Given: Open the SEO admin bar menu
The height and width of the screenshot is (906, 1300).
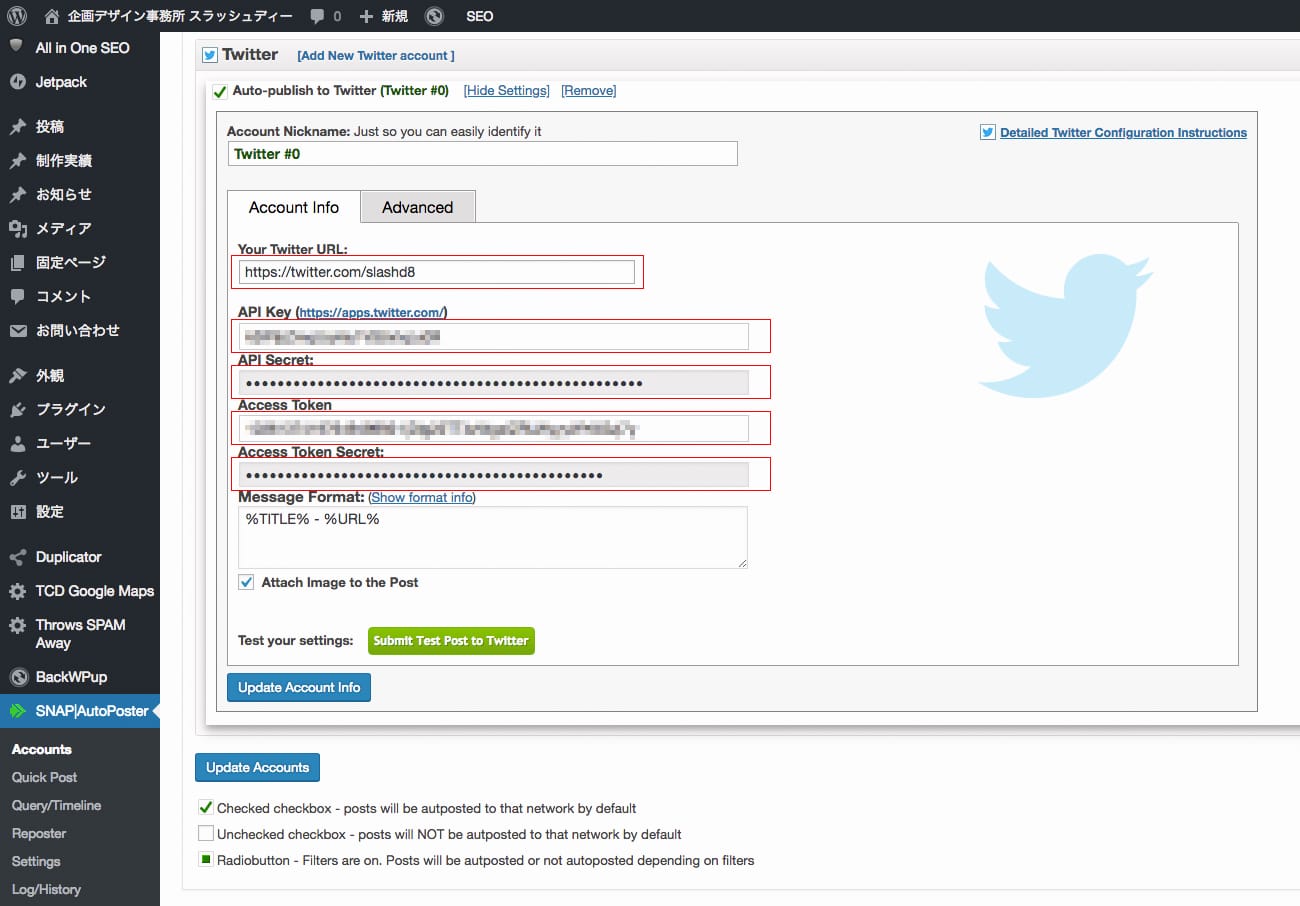Looking at the screenshot, I should pos(479,16).
